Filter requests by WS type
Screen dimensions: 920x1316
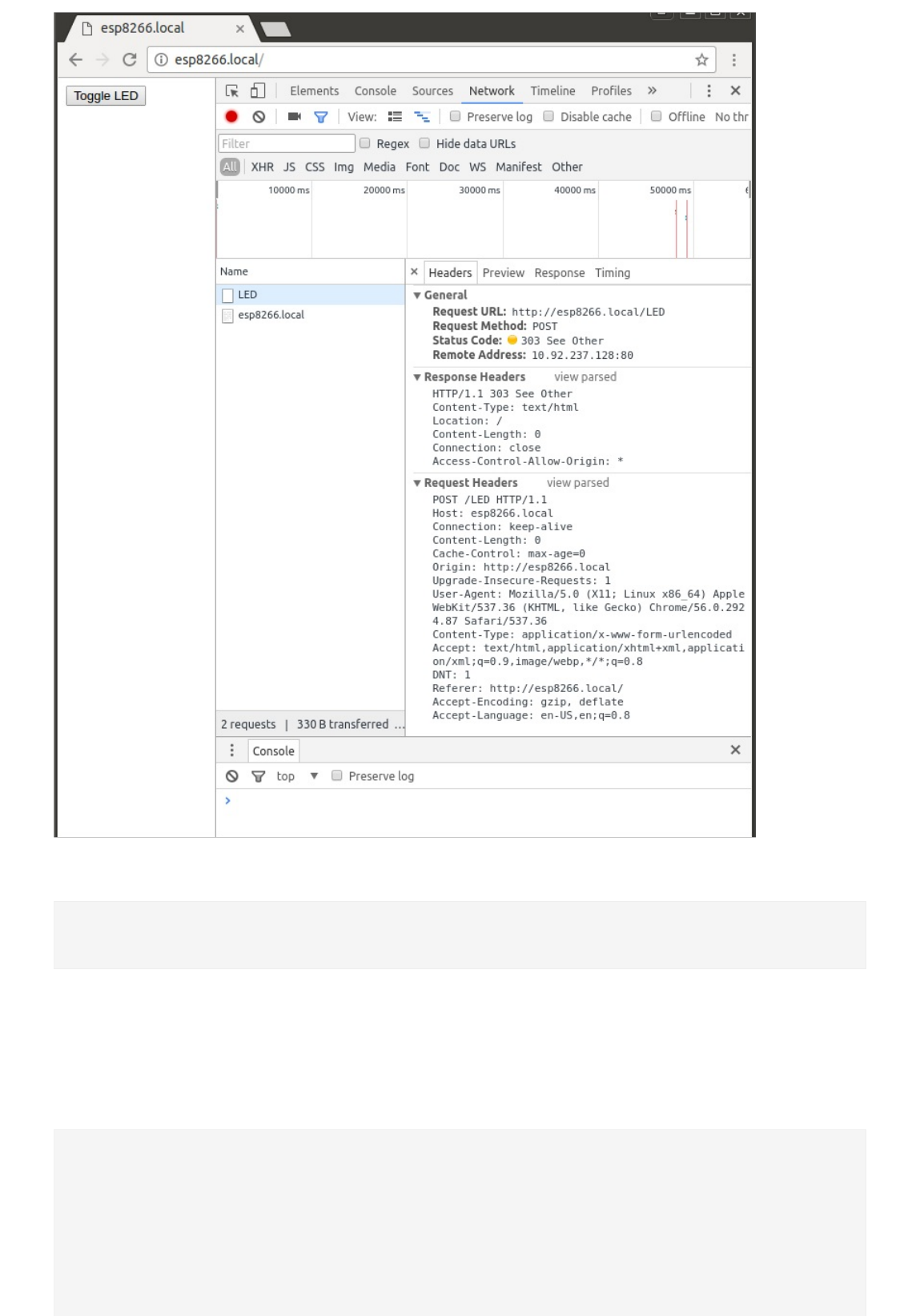coord(477,167)
